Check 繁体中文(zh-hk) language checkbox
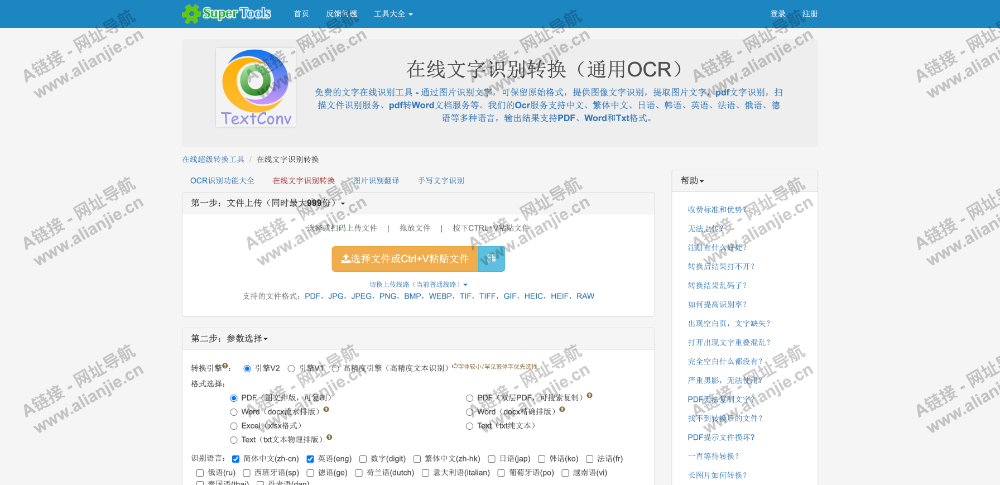 pyautogui.click(x=417, y=459)
